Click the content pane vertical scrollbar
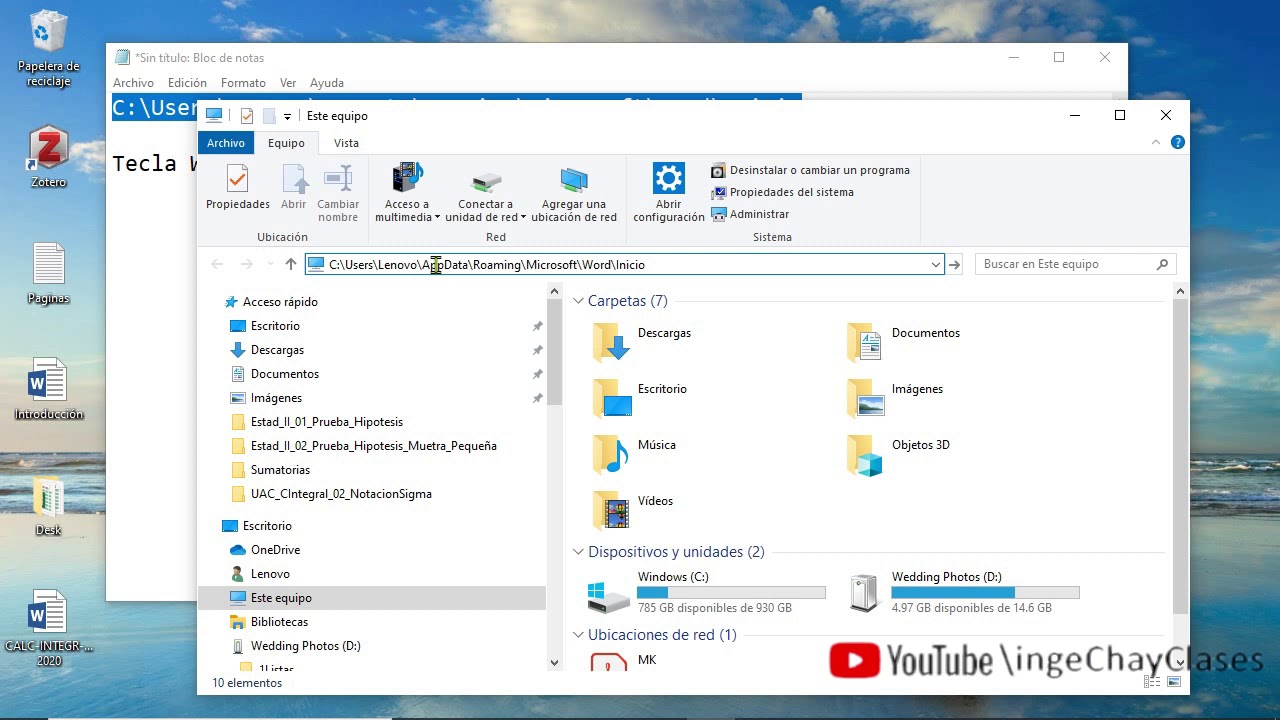 (x=1181, y=455)
